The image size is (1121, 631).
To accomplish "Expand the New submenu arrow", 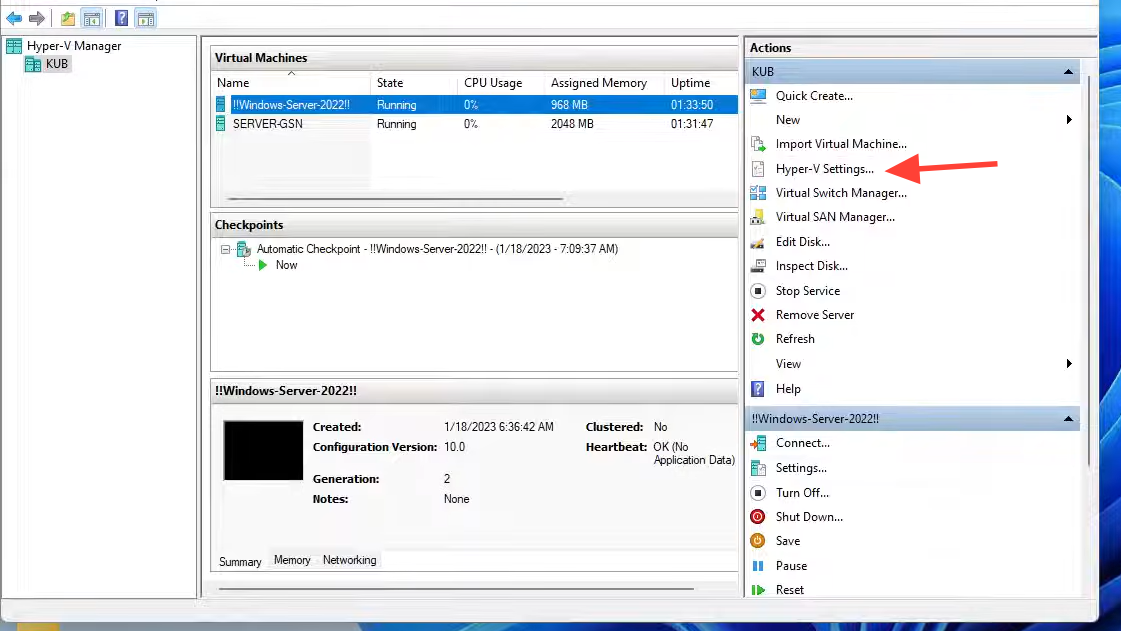I will [x=1069, y=119].
